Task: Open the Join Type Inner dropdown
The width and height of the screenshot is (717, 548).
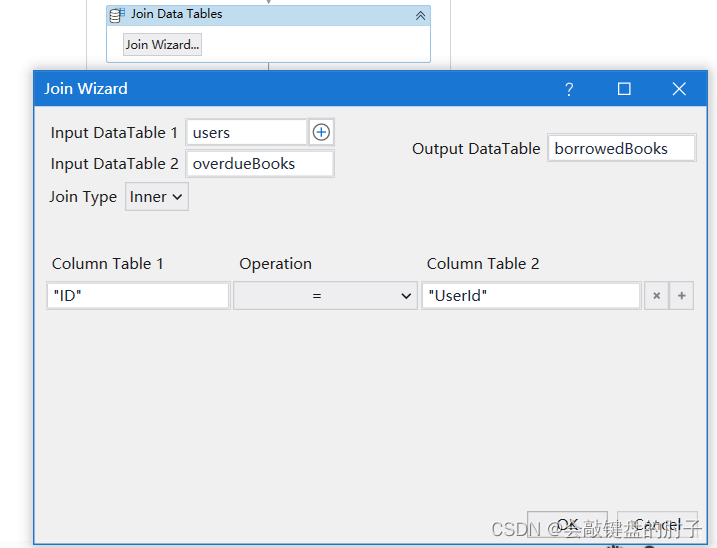Action: [x=157, y=197]
